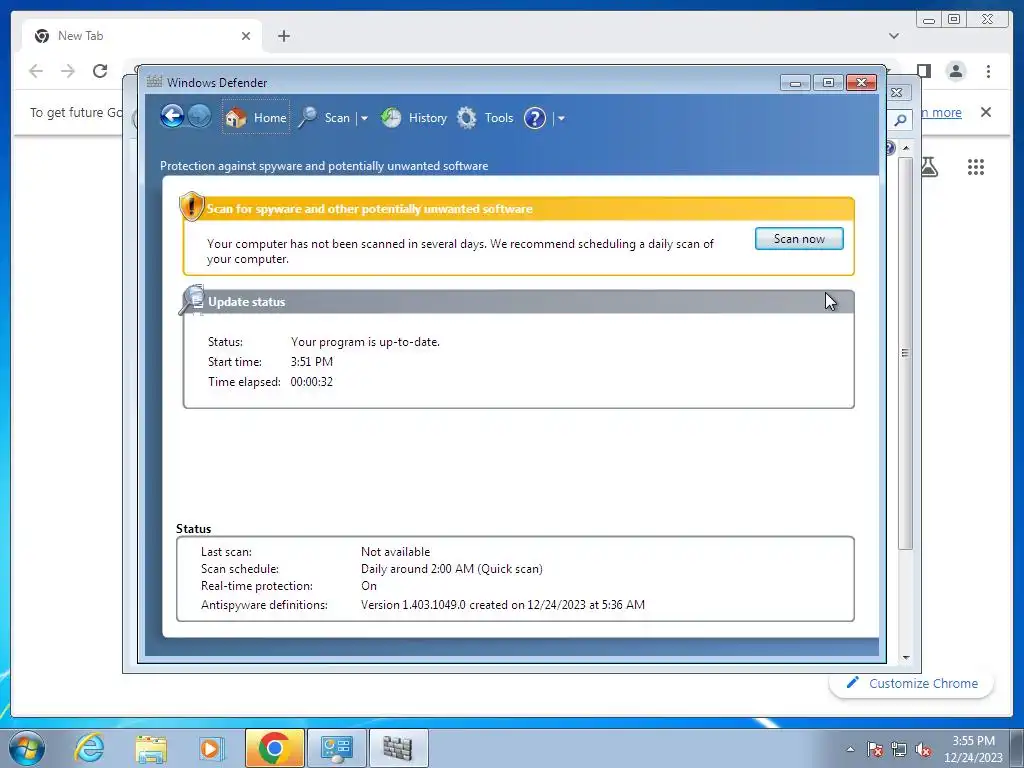The height and width of the screenshot is (768, 1024).
Task: Click the yellow warning shield icon
Action: [191, 206]
